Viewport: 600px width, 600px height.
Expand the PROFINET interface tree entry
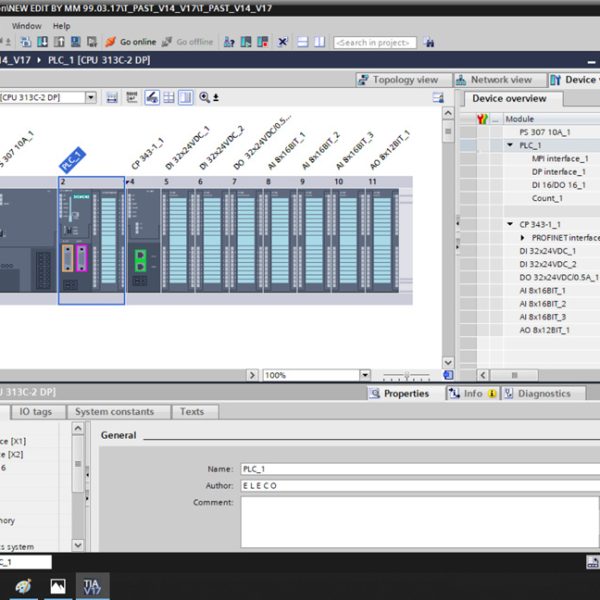[x=522, y=238]
